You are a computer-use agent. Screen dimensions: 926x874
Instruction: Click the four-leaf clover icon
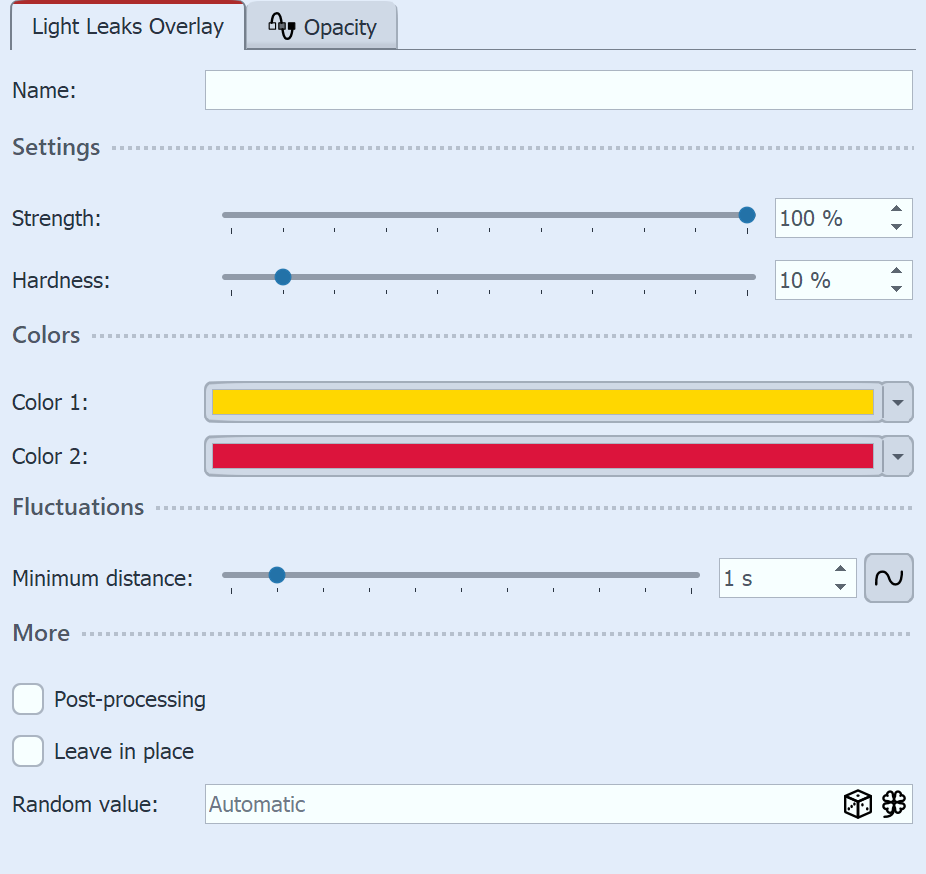[x=895, y=804]
